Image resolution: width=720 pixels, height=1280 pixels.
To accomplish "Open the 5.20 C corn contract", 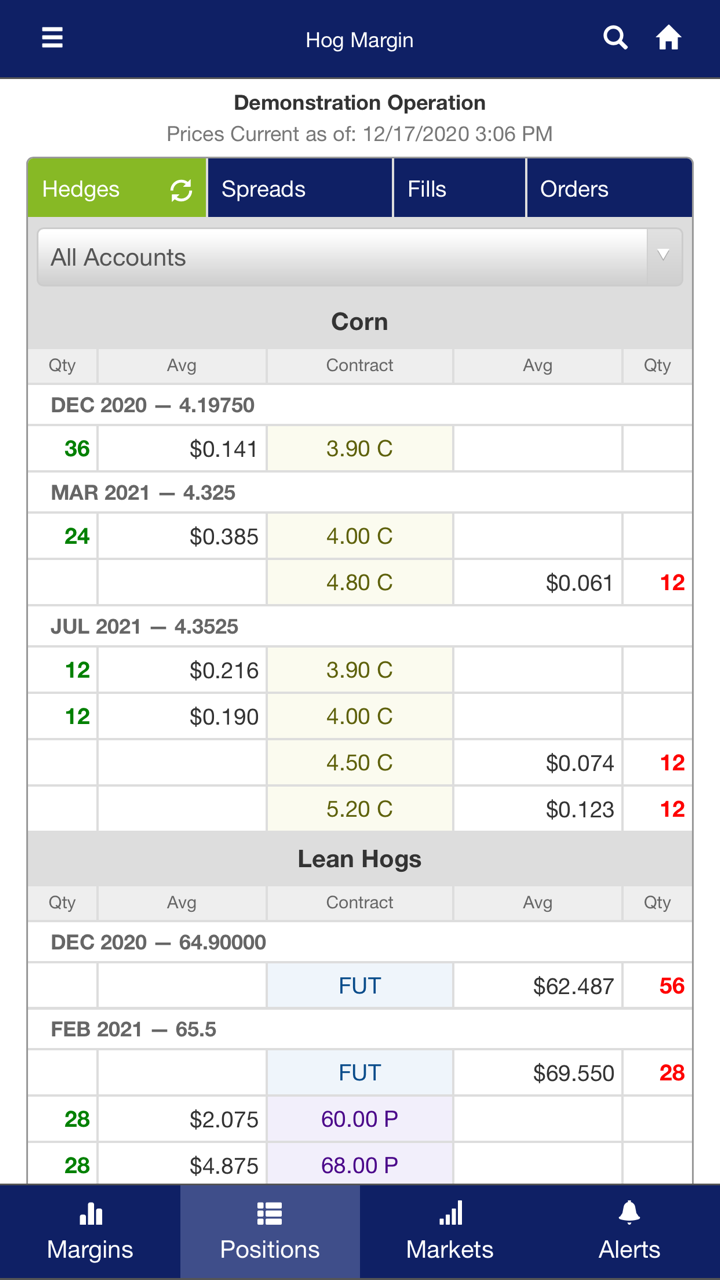I will click(x=359, y=809).
